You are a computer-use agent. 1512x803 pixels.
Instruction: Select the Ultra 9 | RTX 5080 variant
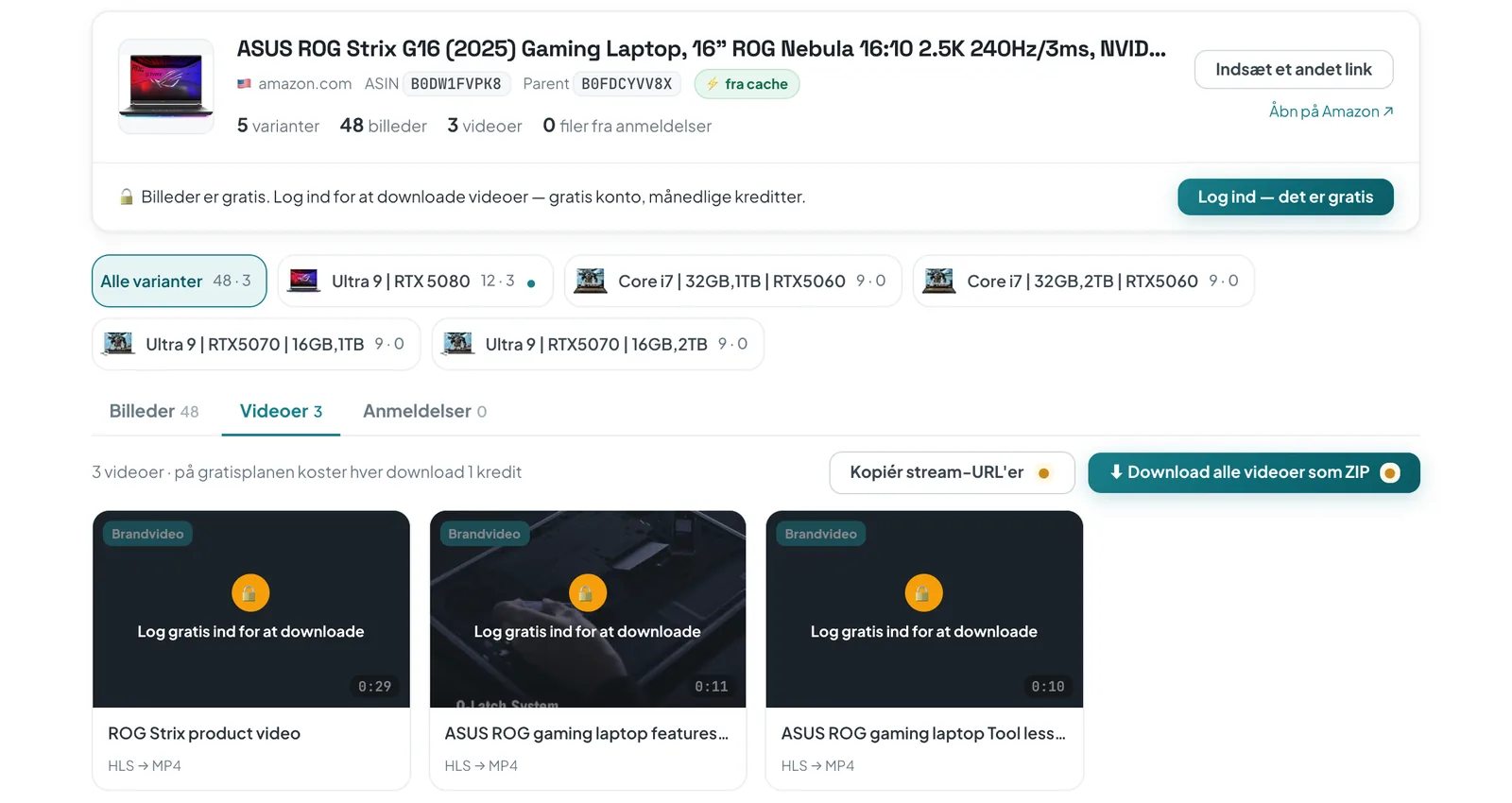coord(415,281)
